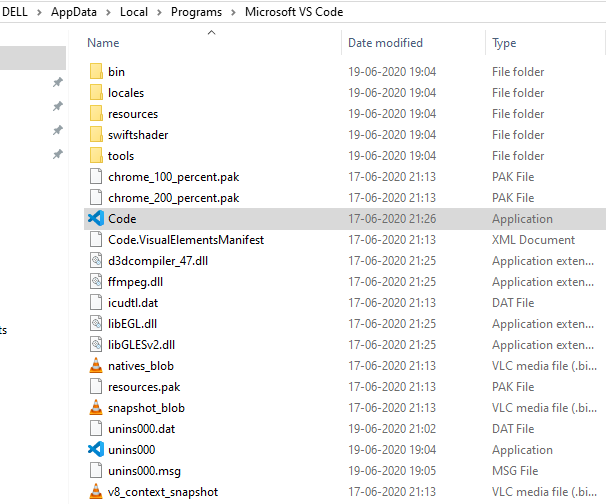The width and height of the screenshot is (606, 504).
Task: Select the bin folder name
Action: [116, 72]
